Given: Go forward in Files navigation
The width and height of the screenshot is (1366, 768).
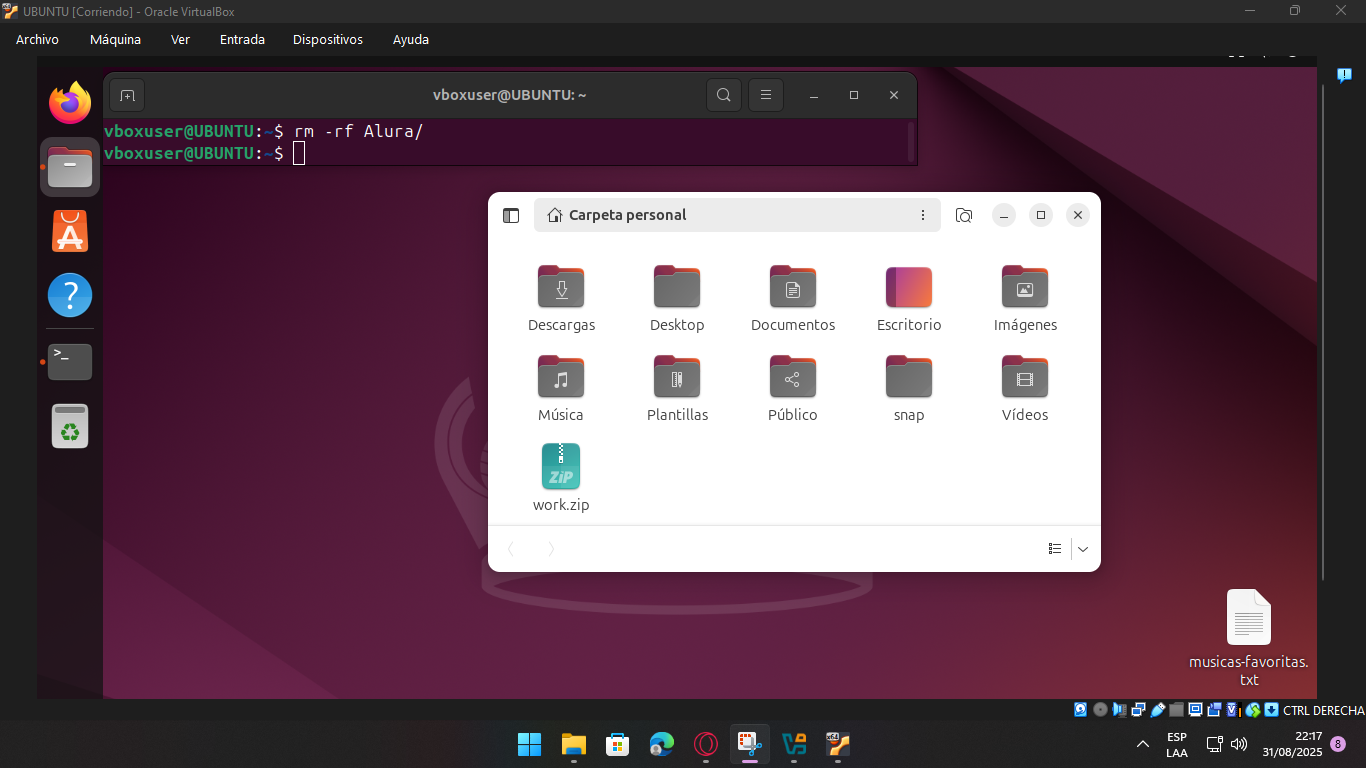Looking at the screenshot, I should [551, 548].
